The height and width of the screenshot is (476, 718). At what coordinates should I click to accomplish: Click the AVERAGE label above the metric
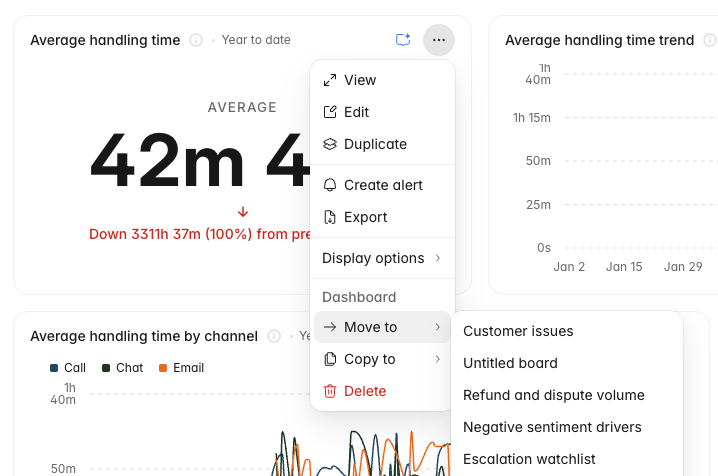coord(242,108)
